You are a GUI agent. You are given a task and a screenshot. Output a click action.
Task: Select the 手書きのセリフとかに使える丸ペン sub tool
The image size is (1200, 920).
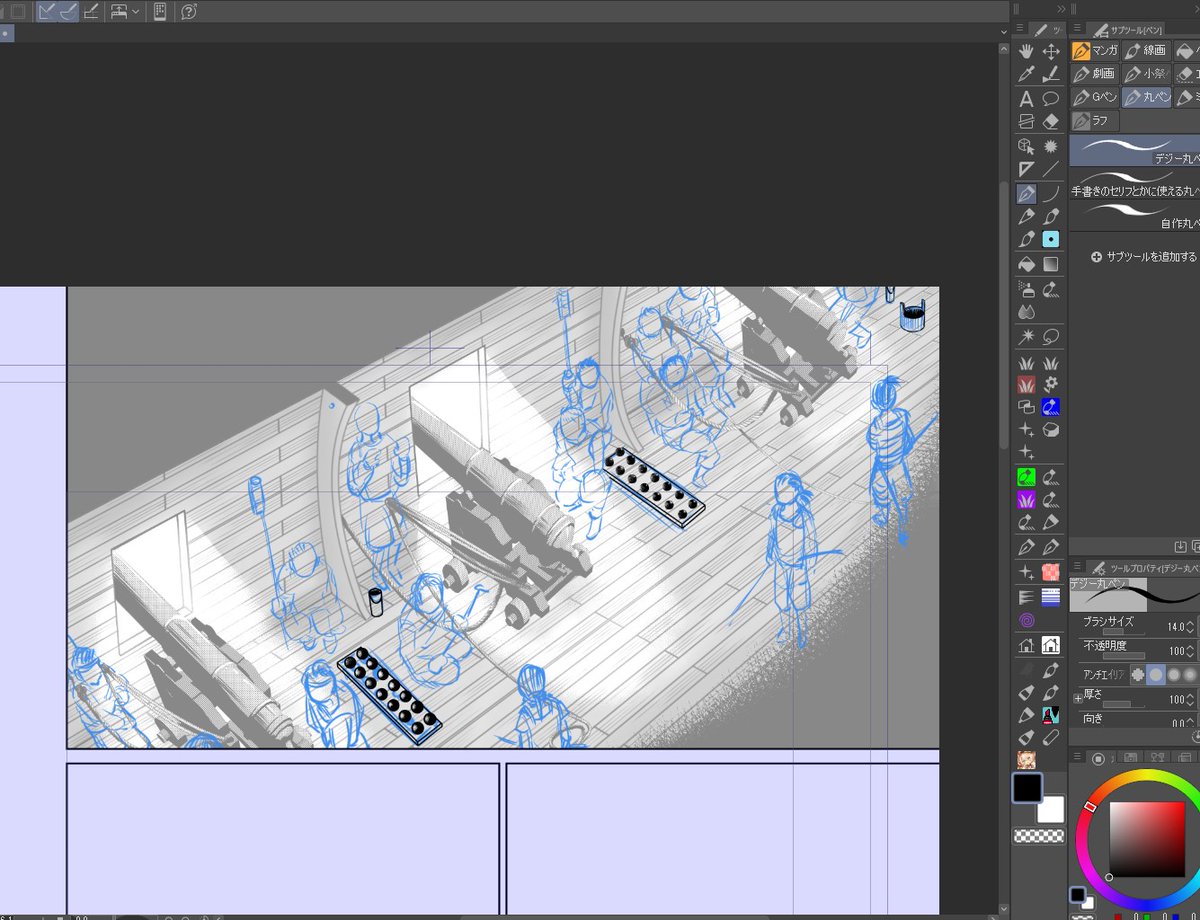pyautogui.click(x=1135, y=183)
